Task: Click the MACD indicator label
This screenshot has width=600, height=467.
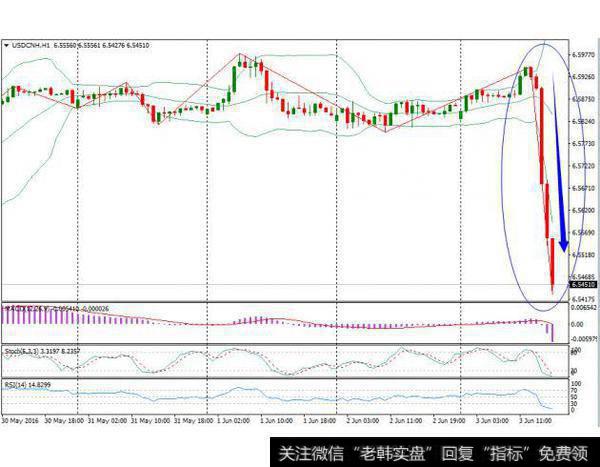Action: 57,308
